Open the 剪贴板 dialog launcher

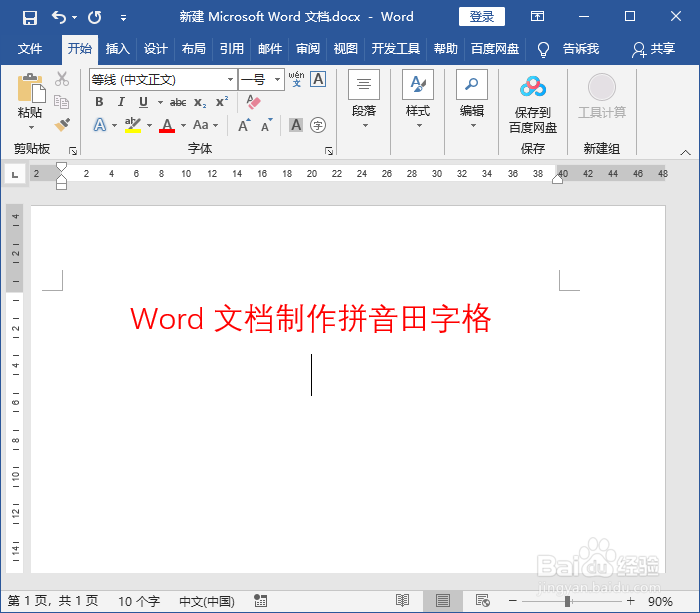73,151
